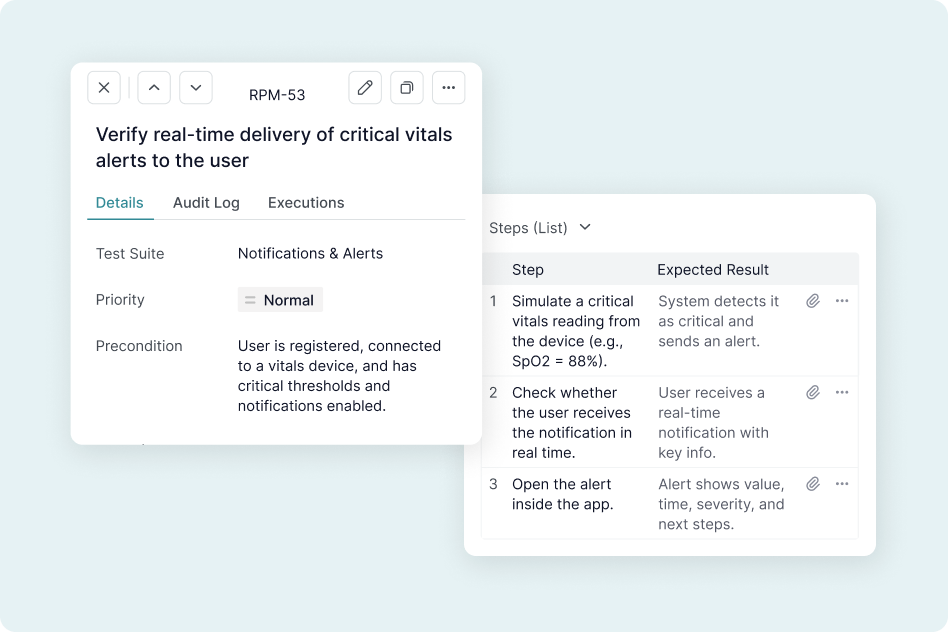The width and height of the screenshot is (948, 632).
Task: Close the RPM-53 test case panel
Action: [104, 88]
